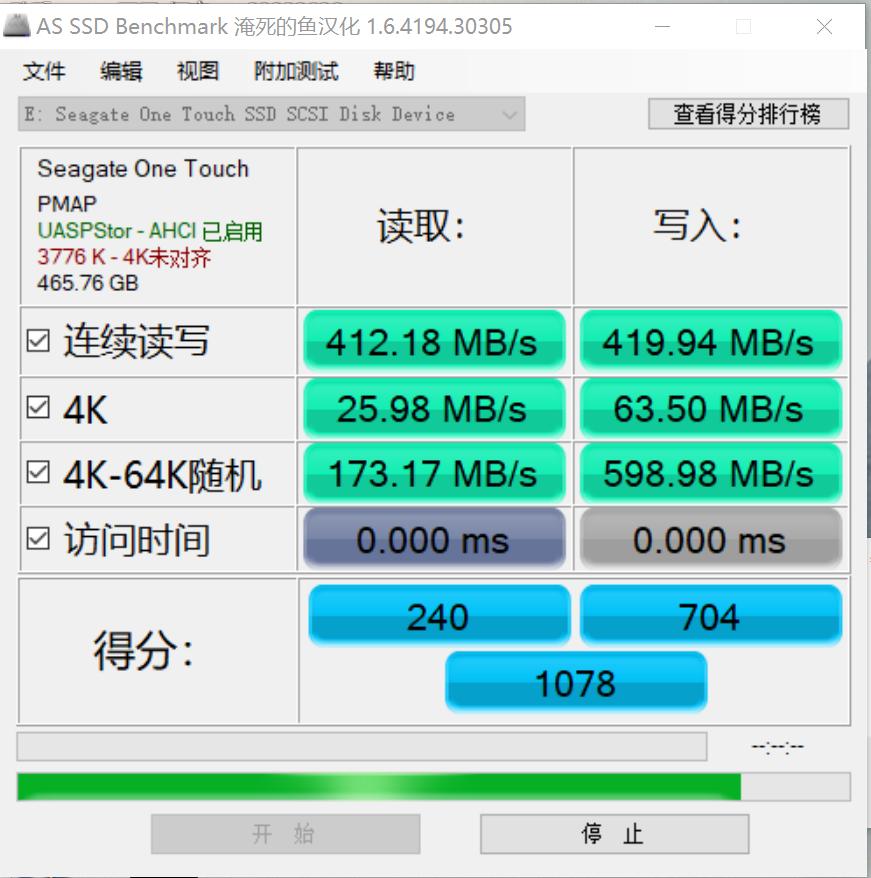The height and width of the screenshot is (878, 871).
Task: Disable the 4K-64K随机 random test
Action: tap(38, 473)
